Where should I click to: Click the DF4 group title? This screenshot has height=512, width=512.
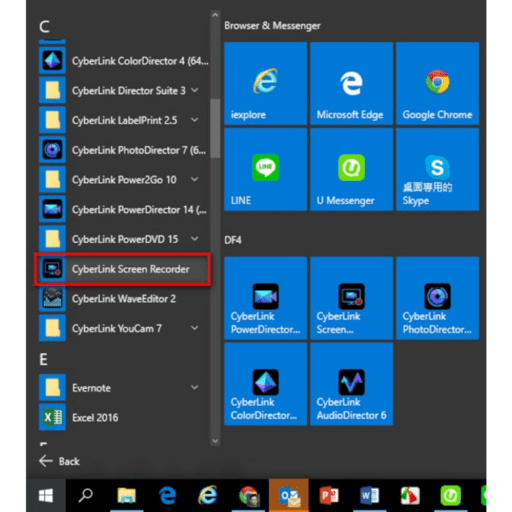[x=233, y=240]
